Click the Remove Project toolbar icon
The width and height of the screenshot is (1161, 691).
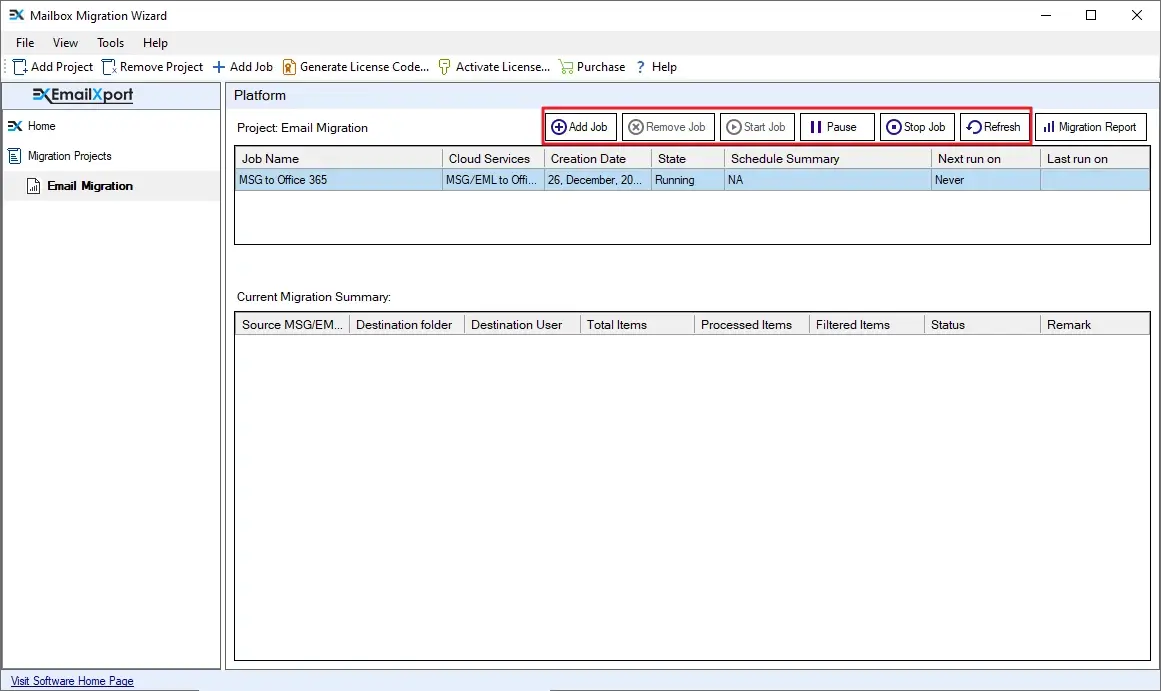pos(152,66)
